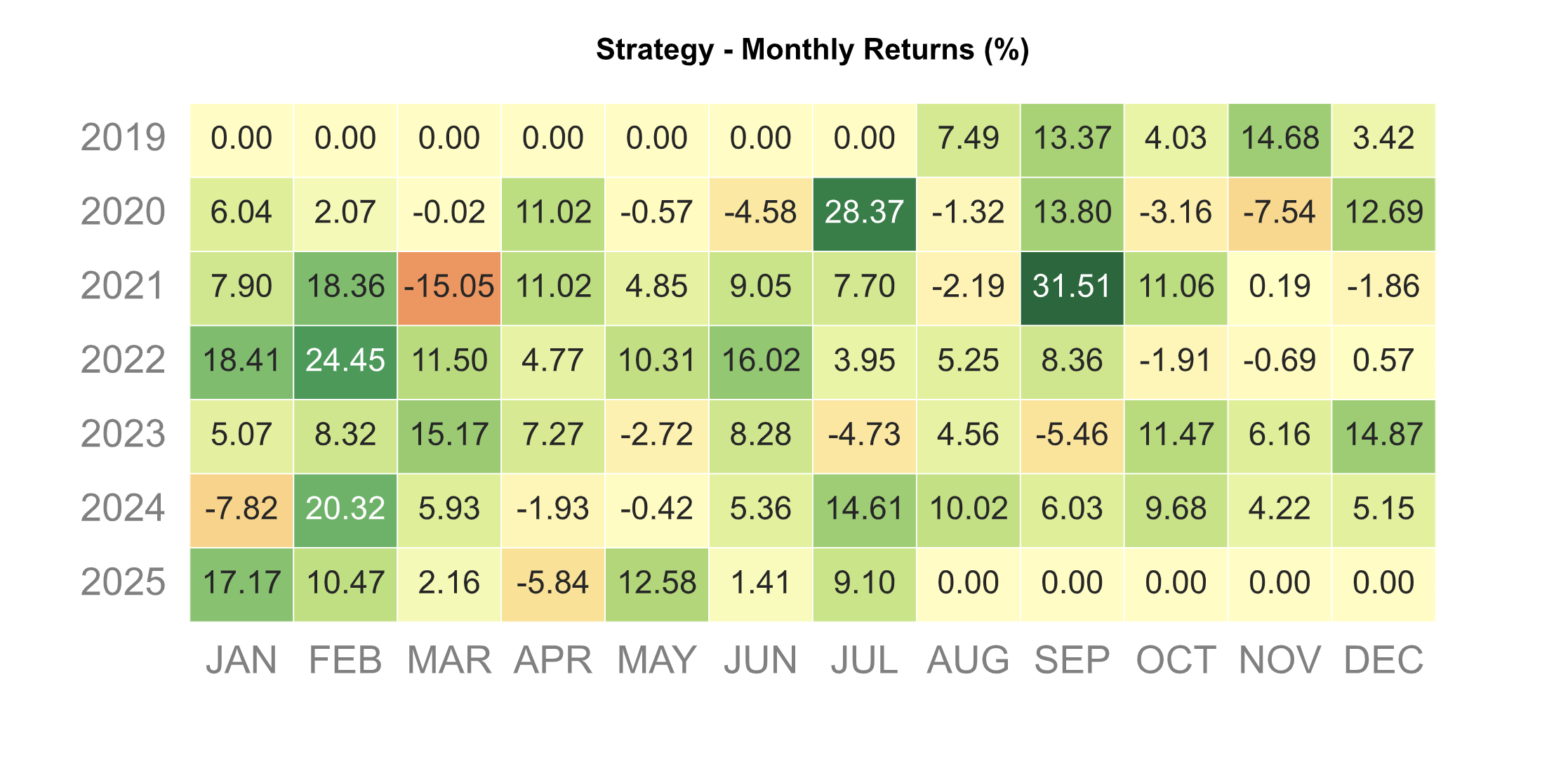This screenshot has width=1568, height=757.
Task: Click the 14.87 cell for December 2023
Action: point(1383,435)
